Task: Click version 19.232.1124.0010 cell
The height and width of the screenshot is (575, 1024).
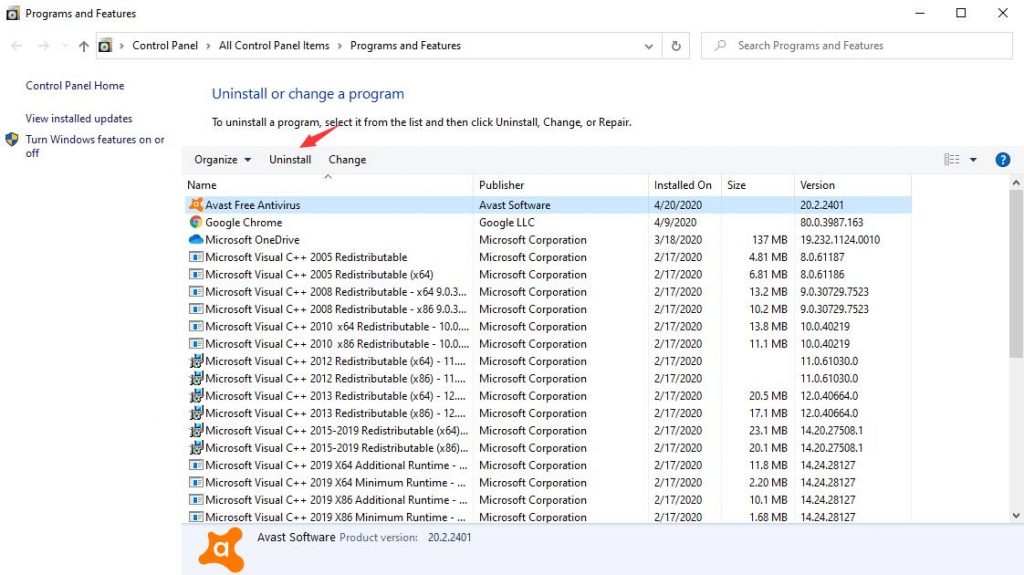Action: coord(840,240)
